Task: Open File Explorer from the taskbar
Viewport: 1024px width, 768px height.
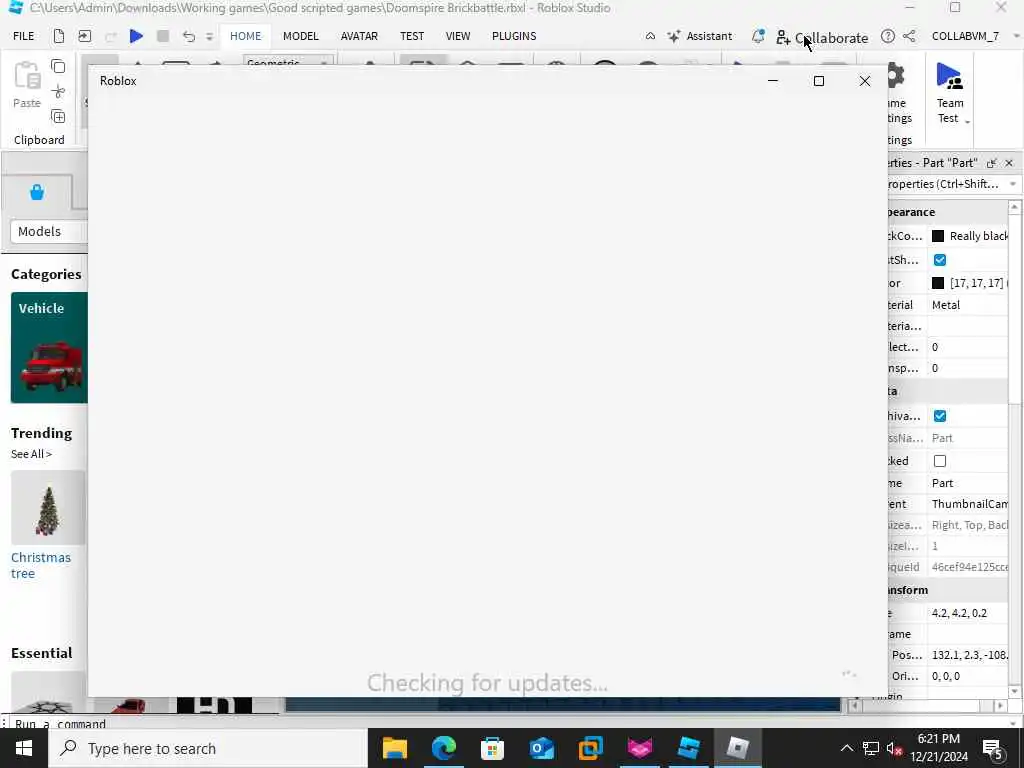Action: pos(394,748)
